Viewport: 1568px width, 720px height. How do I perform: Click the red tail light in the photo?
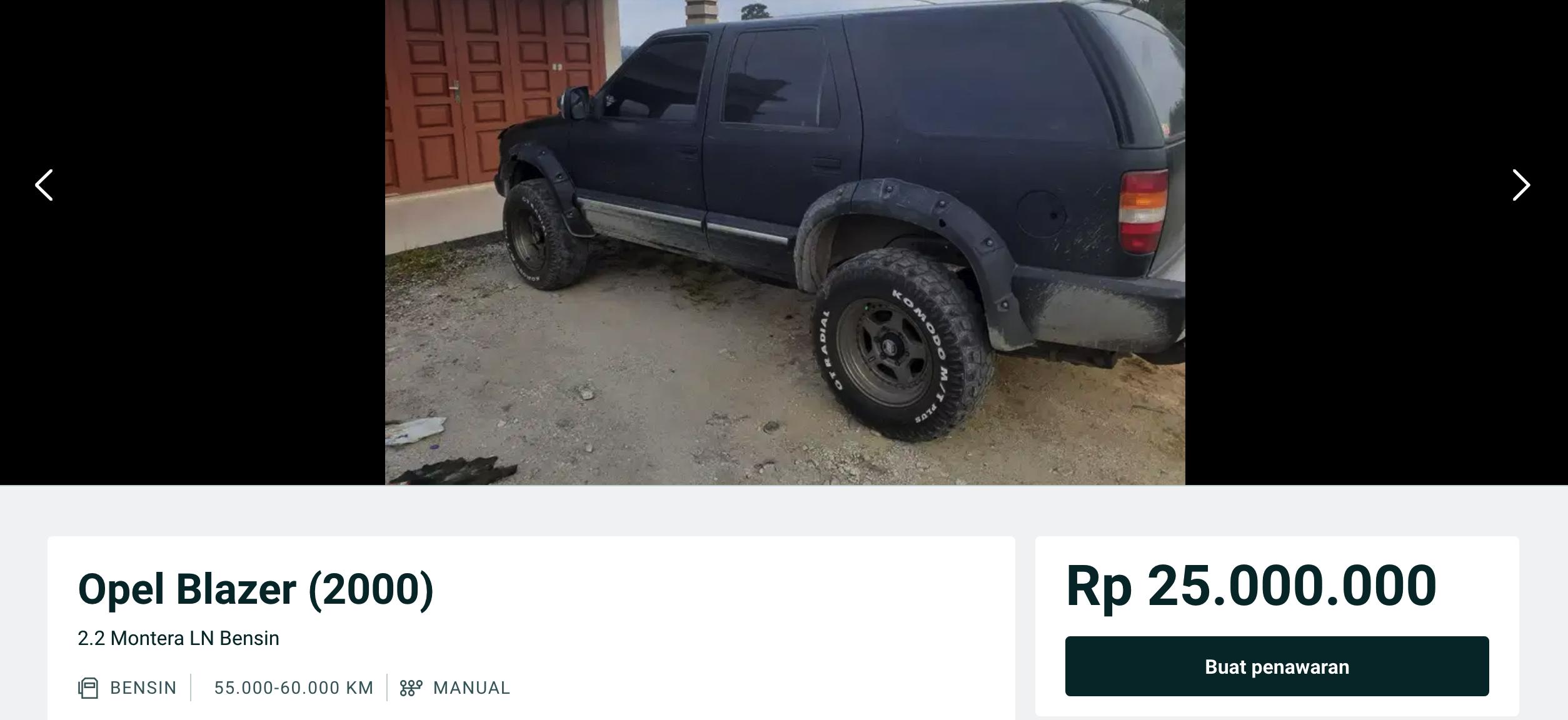click(1143, 211)
